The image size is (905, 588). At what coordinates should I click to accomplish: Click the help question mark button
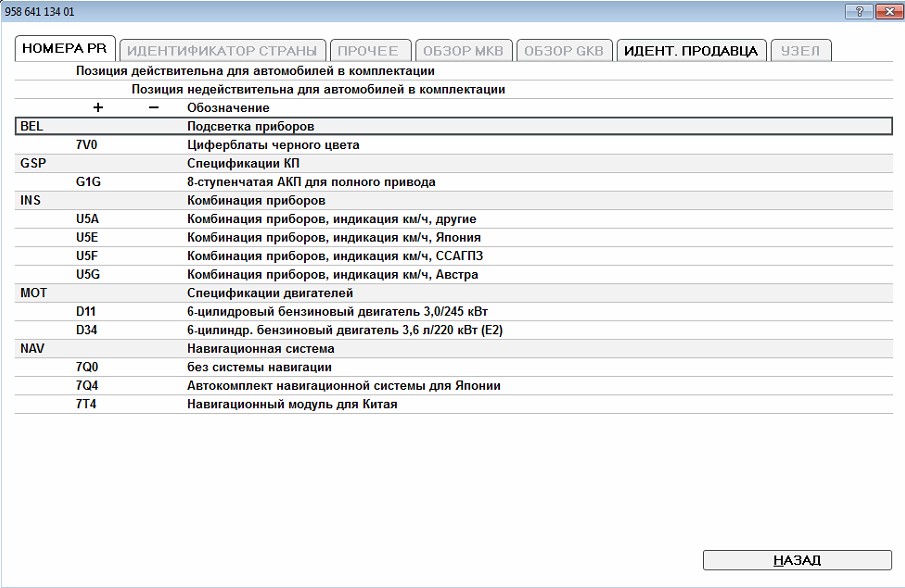coord(858,11)
